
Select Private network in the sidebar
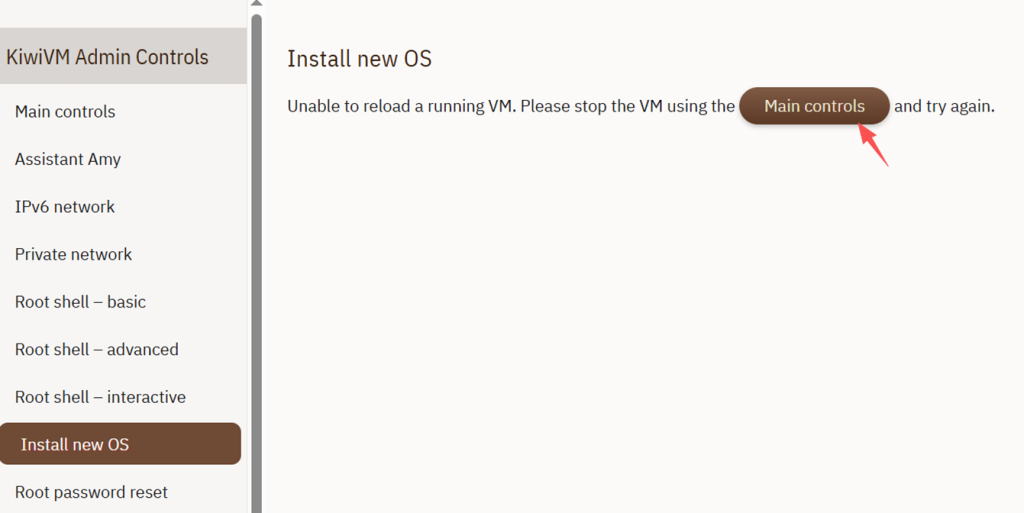tap(73, 255)
